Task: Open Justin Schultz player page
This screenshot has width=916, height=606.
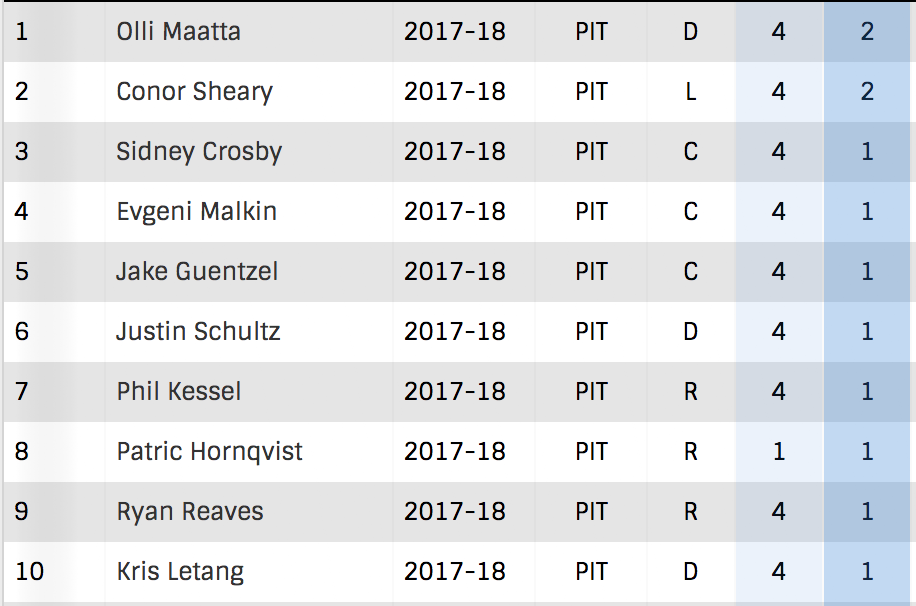Action: (198, 332)
